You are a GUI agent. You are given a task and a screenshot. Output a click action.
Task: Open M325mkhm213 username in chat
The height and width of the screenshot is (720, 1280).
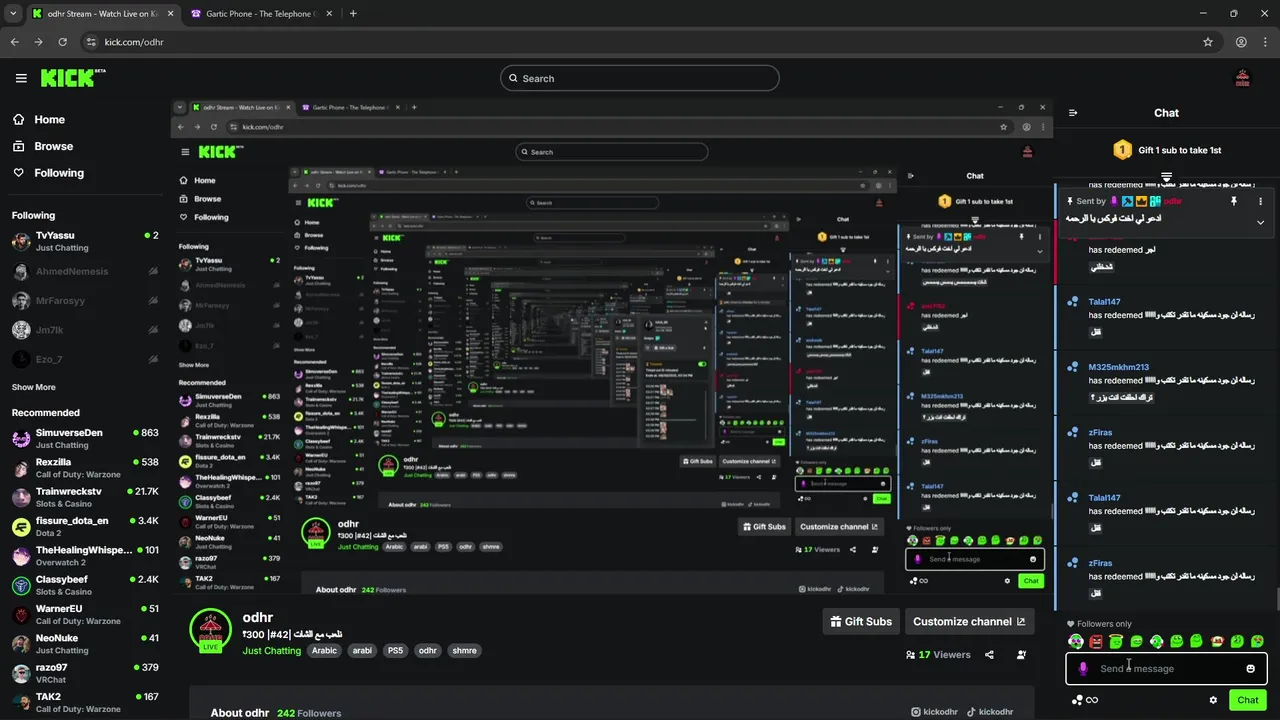[1118, 367]
